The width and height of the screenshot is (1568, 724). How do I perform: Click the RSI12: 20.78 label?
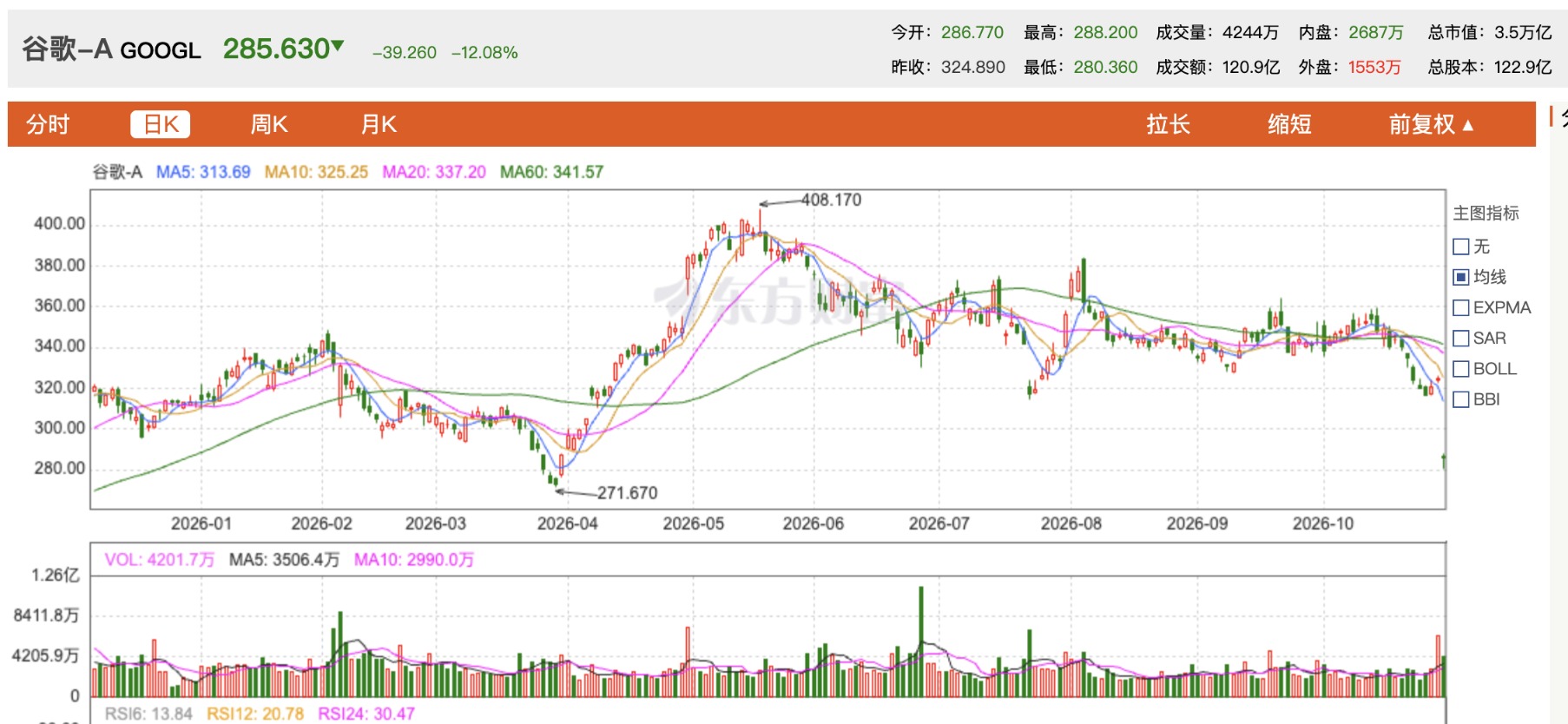255,714
